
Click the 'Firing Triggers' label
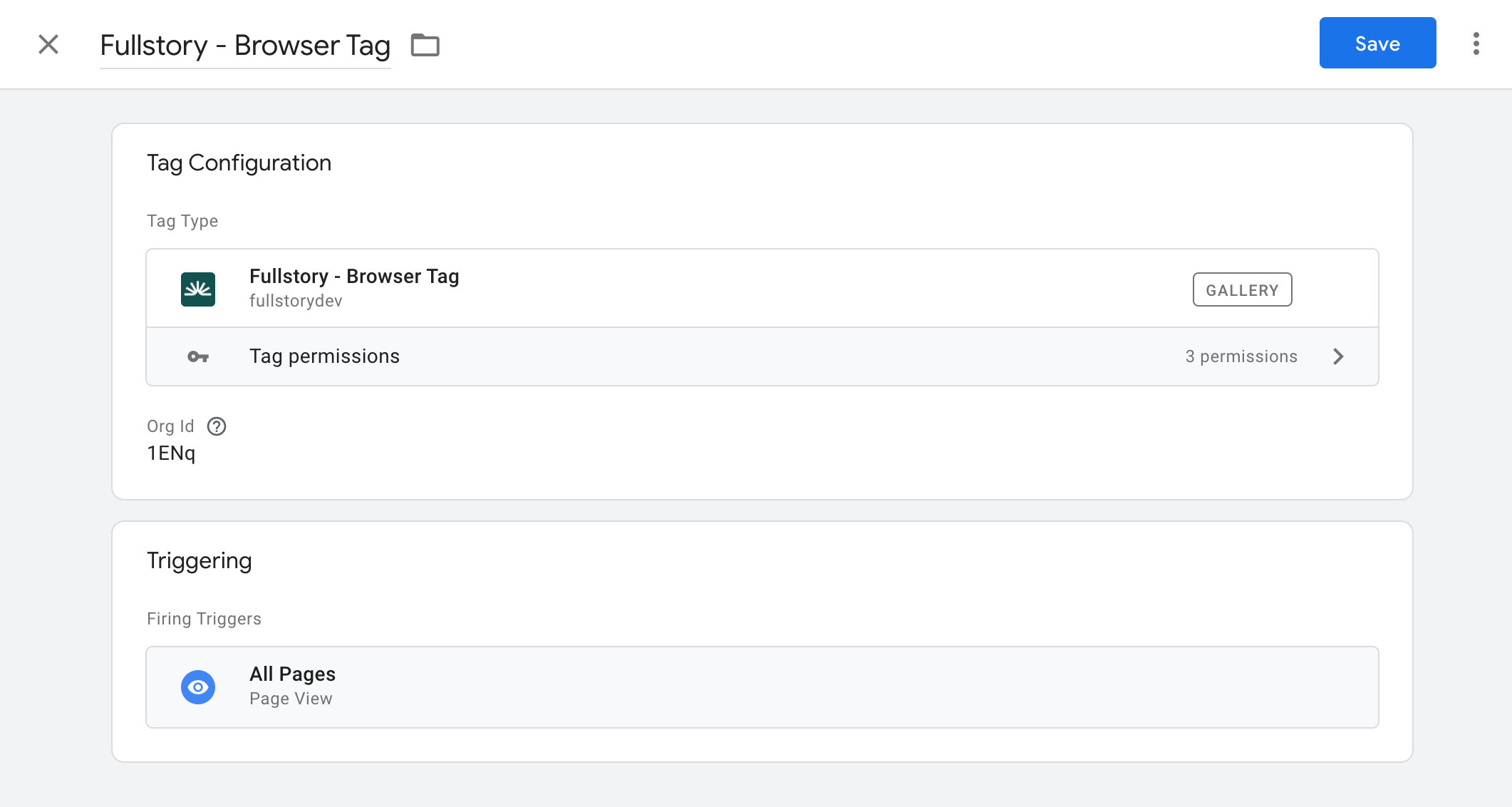204,619
